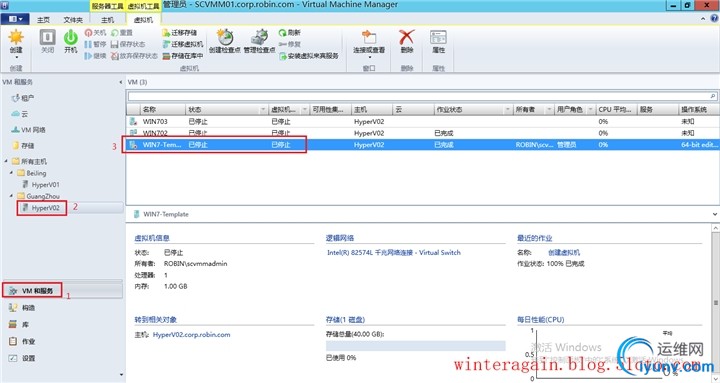Image resolution: width=720 pixels, height=383 pixels.
Task: Open the 连接或查看 dropdown arrow
Action: click(369, 57)
